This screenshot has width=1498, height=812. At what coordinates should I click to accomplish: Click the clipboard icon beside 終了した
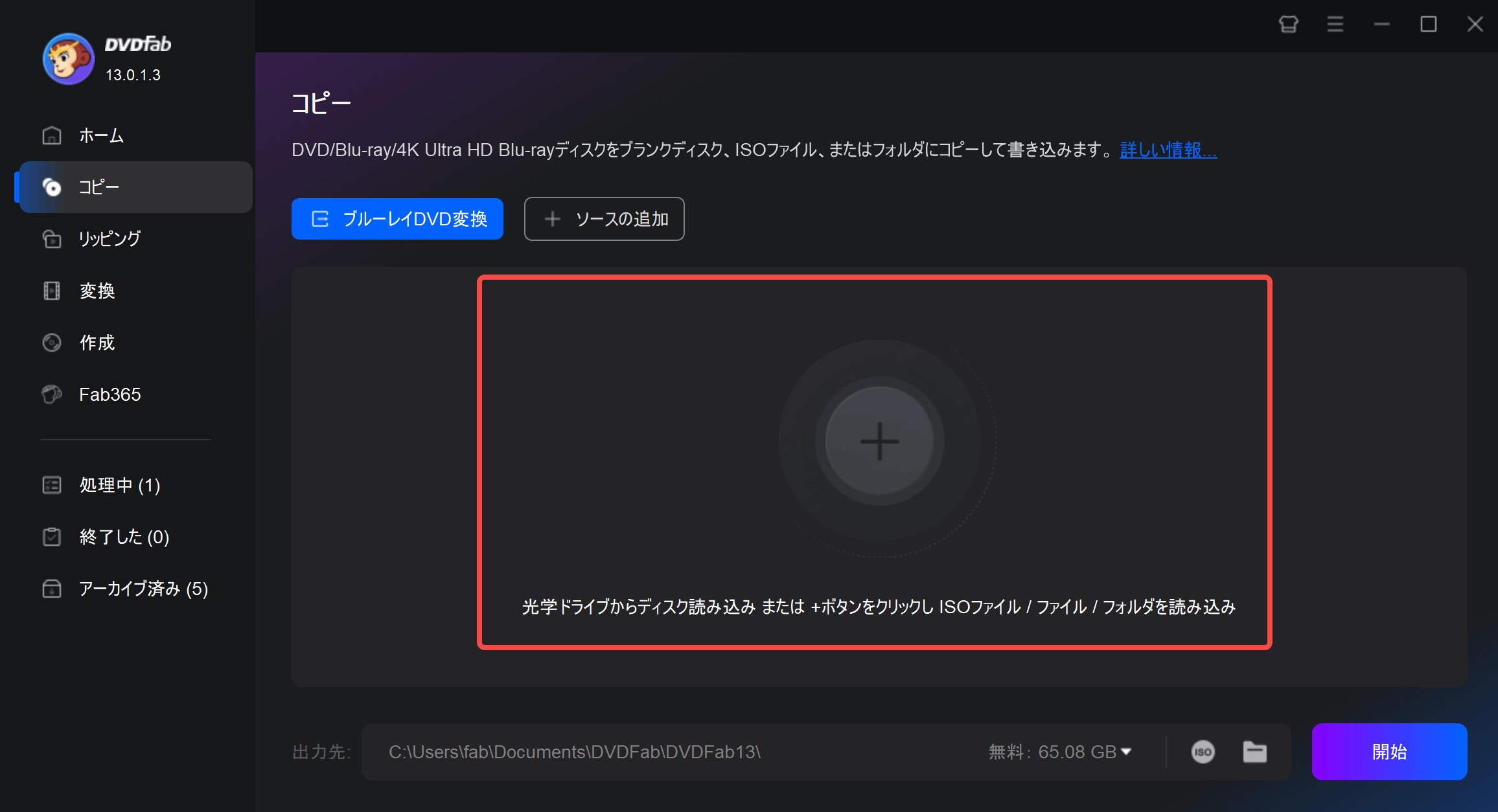52,537
